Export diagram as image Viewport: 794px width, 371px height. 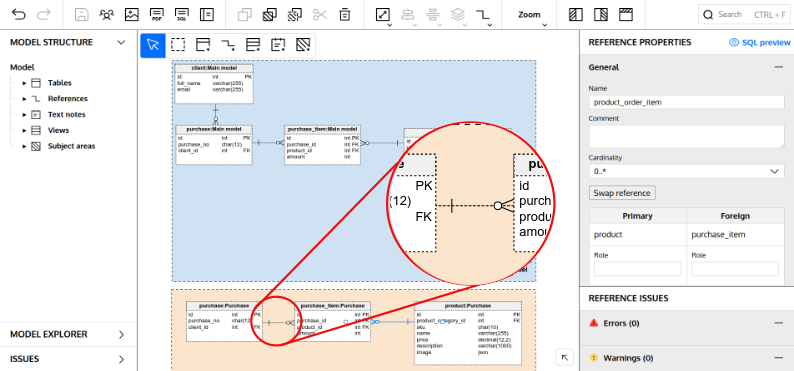click(132, 15)
